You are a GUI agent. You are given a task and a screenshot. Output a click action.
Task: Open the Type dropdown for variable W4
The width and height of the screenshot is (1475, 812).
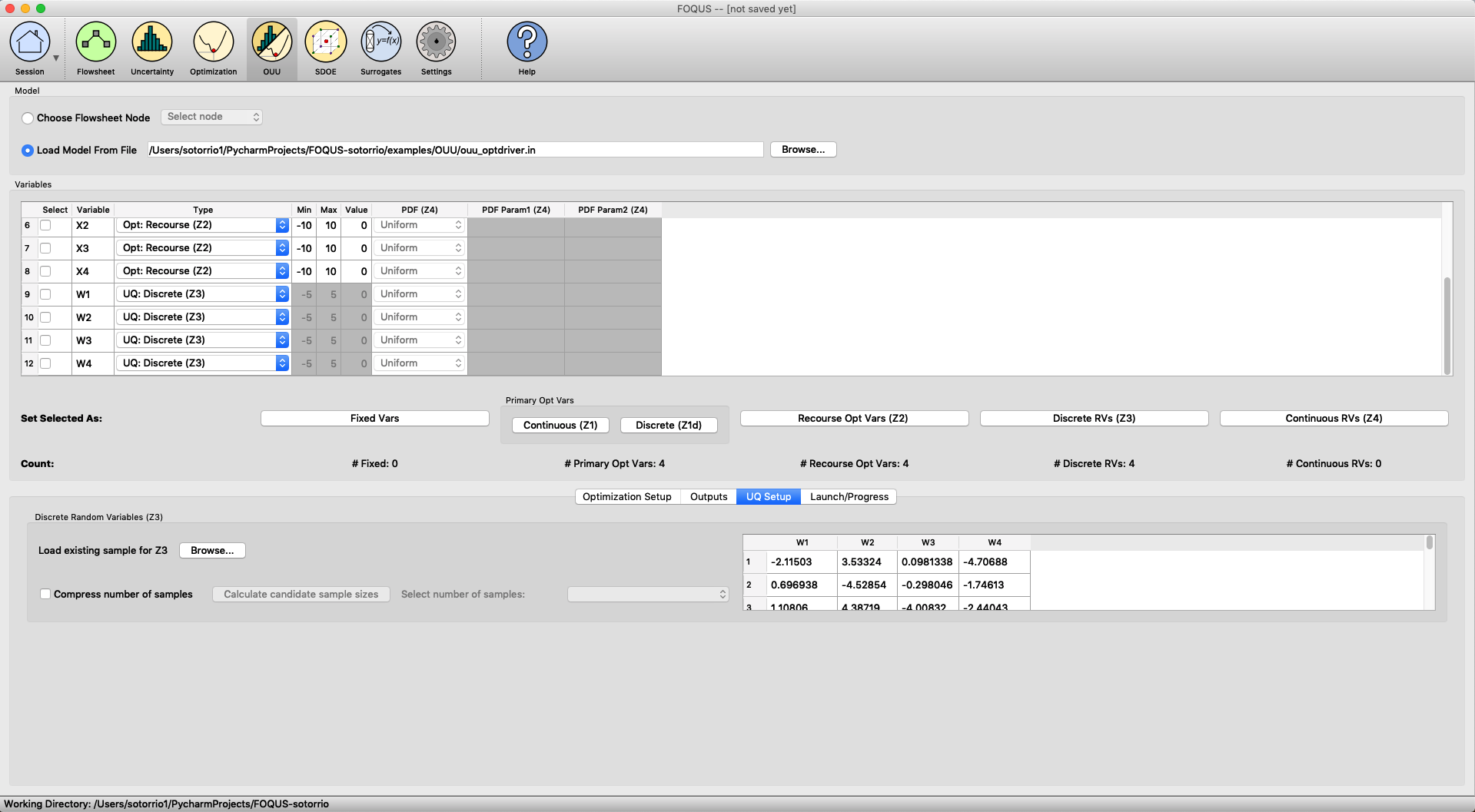point(202,363)
